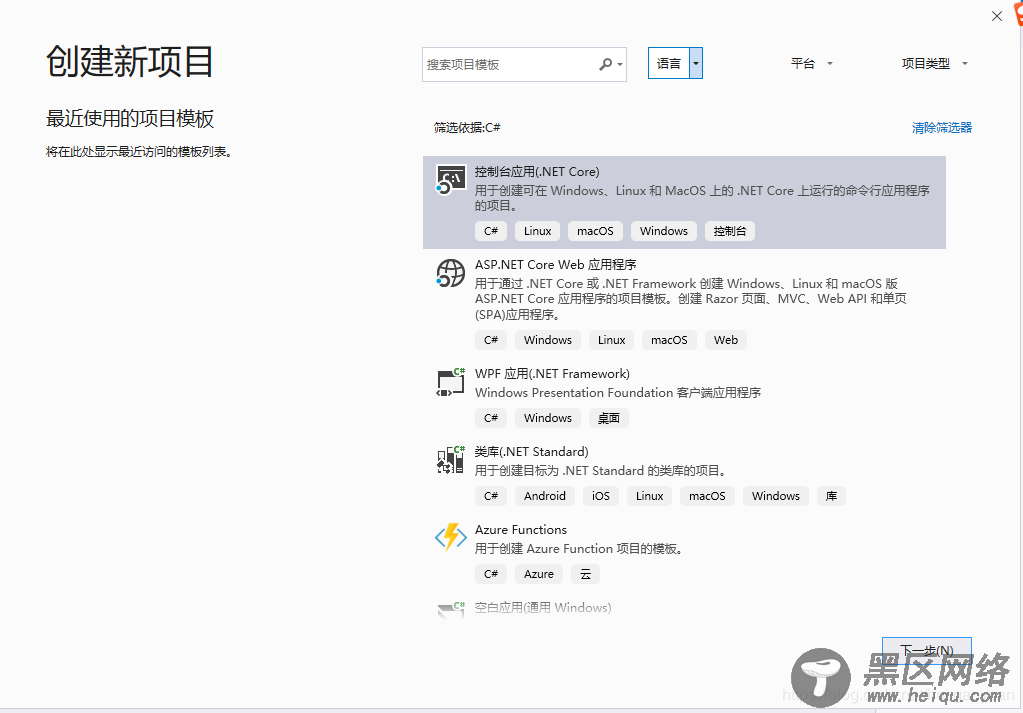Click the WPF App (.NET Framework) icon
The height and width of the screenshot is (713, 1023).
click(x=450, y=382)
